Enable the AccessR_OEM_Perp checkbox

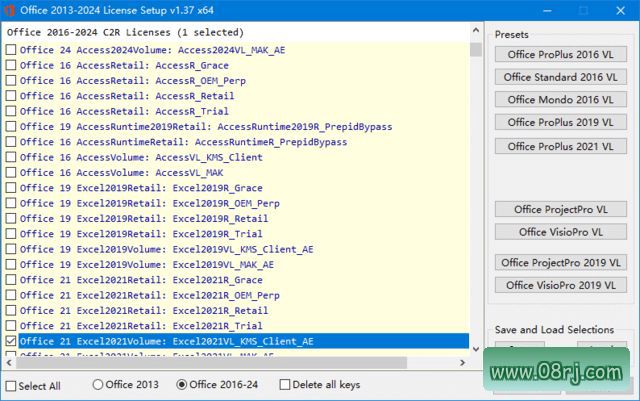[x=11, y=80]
